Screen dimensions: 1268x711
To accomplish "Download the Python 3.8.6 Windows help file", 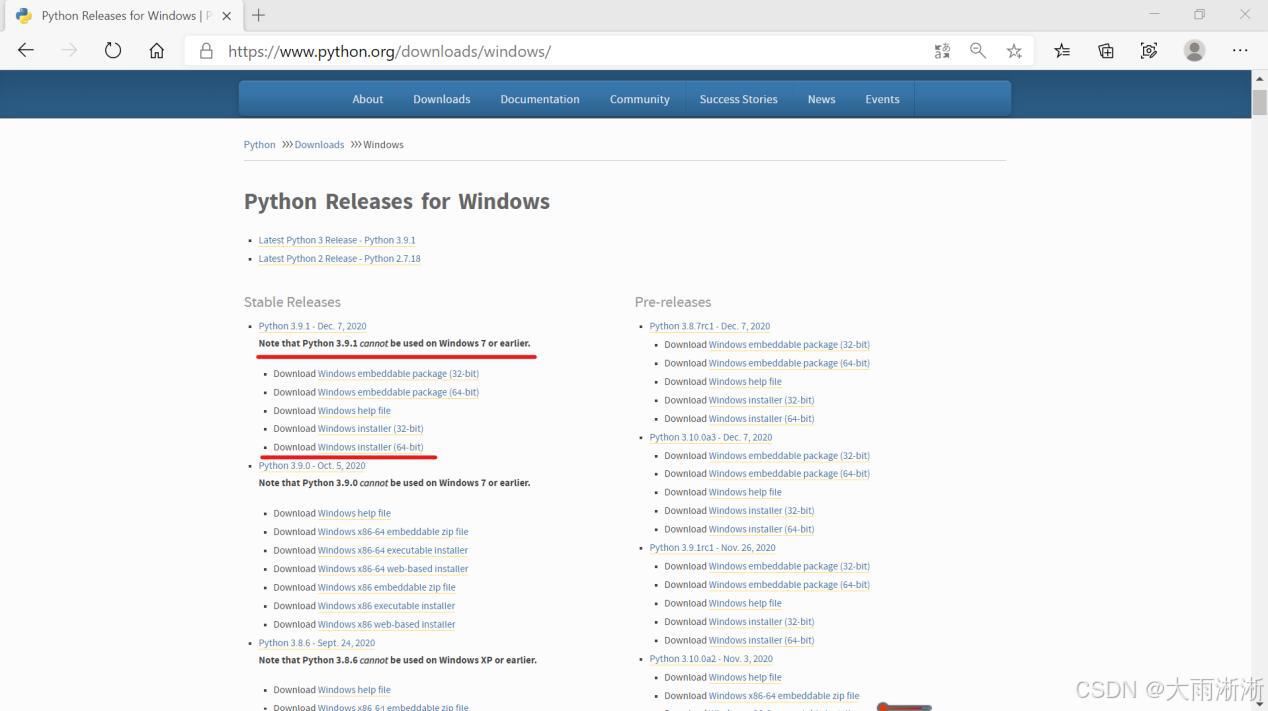I will (x=354, y=690).
